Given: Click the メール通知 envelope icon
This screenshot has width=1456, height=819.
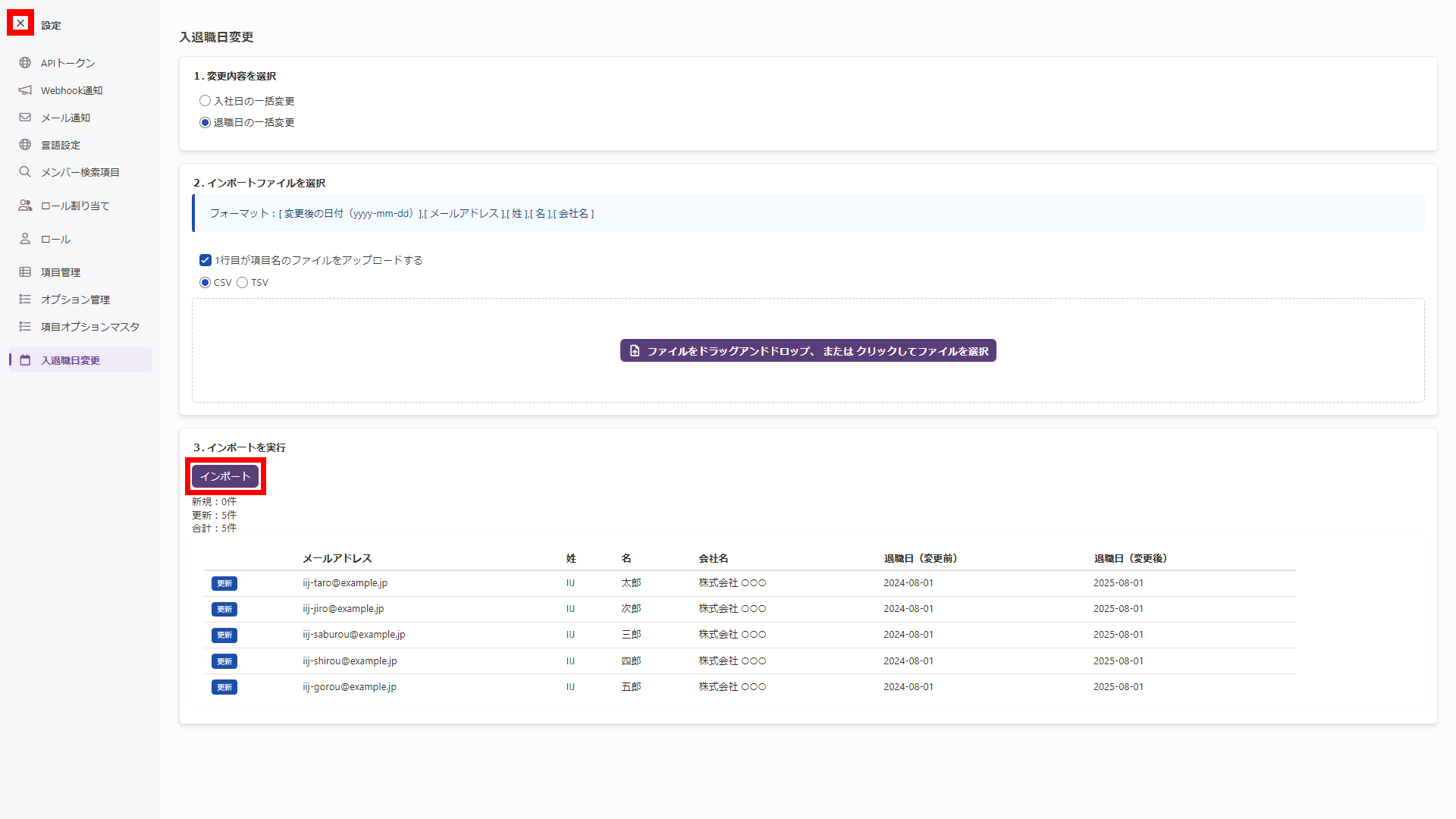Looking at the screenshot, I should pyautogui.click(x=25, y=118).
